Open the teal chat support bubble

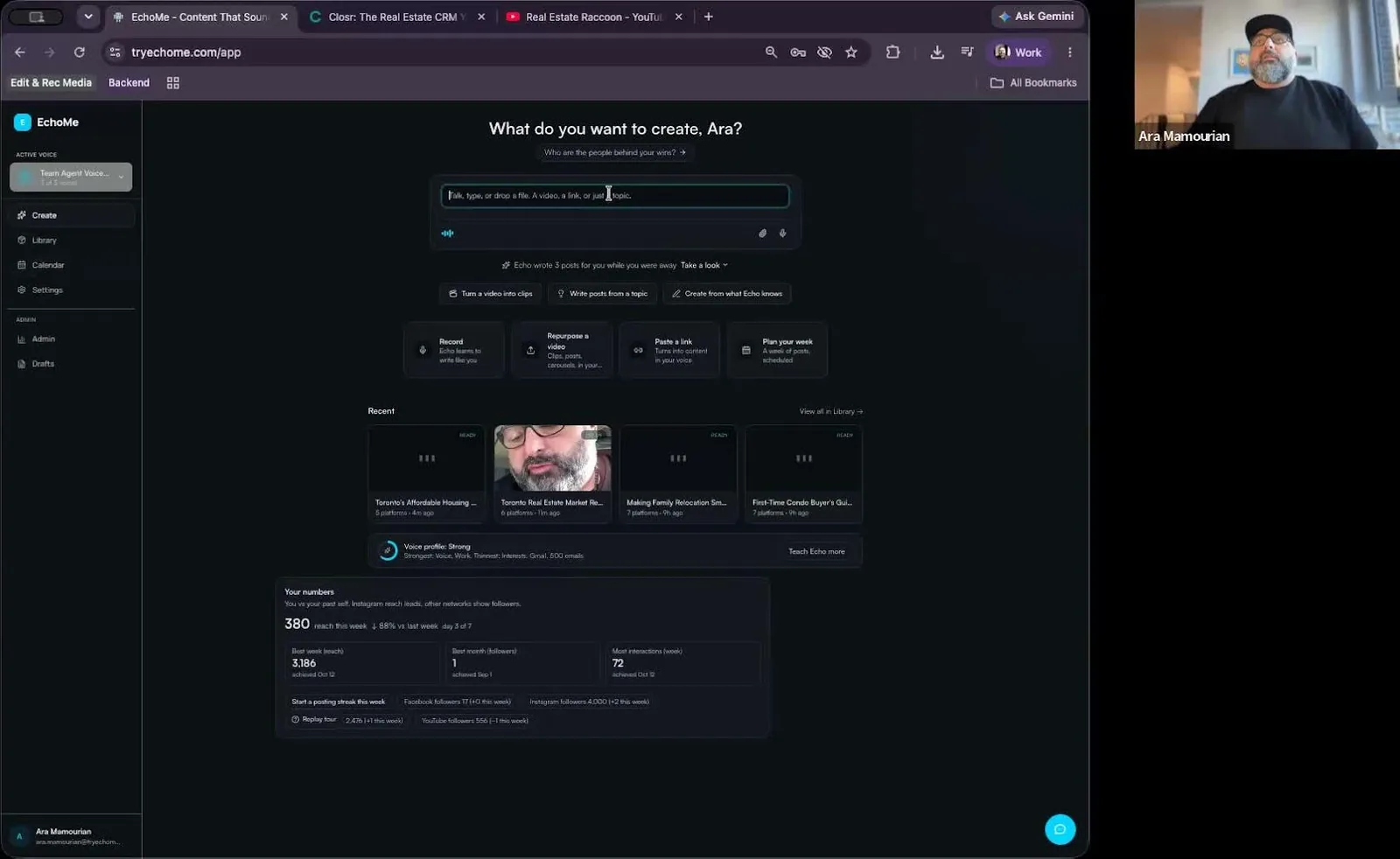point(1060,829)
